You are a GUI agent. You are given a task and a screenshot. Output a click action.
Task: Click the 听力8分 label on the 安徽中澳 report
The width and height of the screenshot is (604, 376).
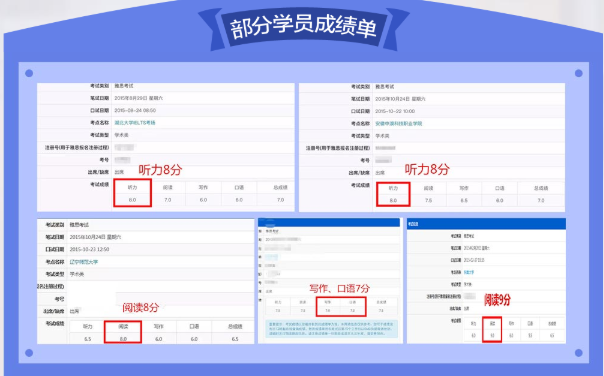click(x=427, y=169)
